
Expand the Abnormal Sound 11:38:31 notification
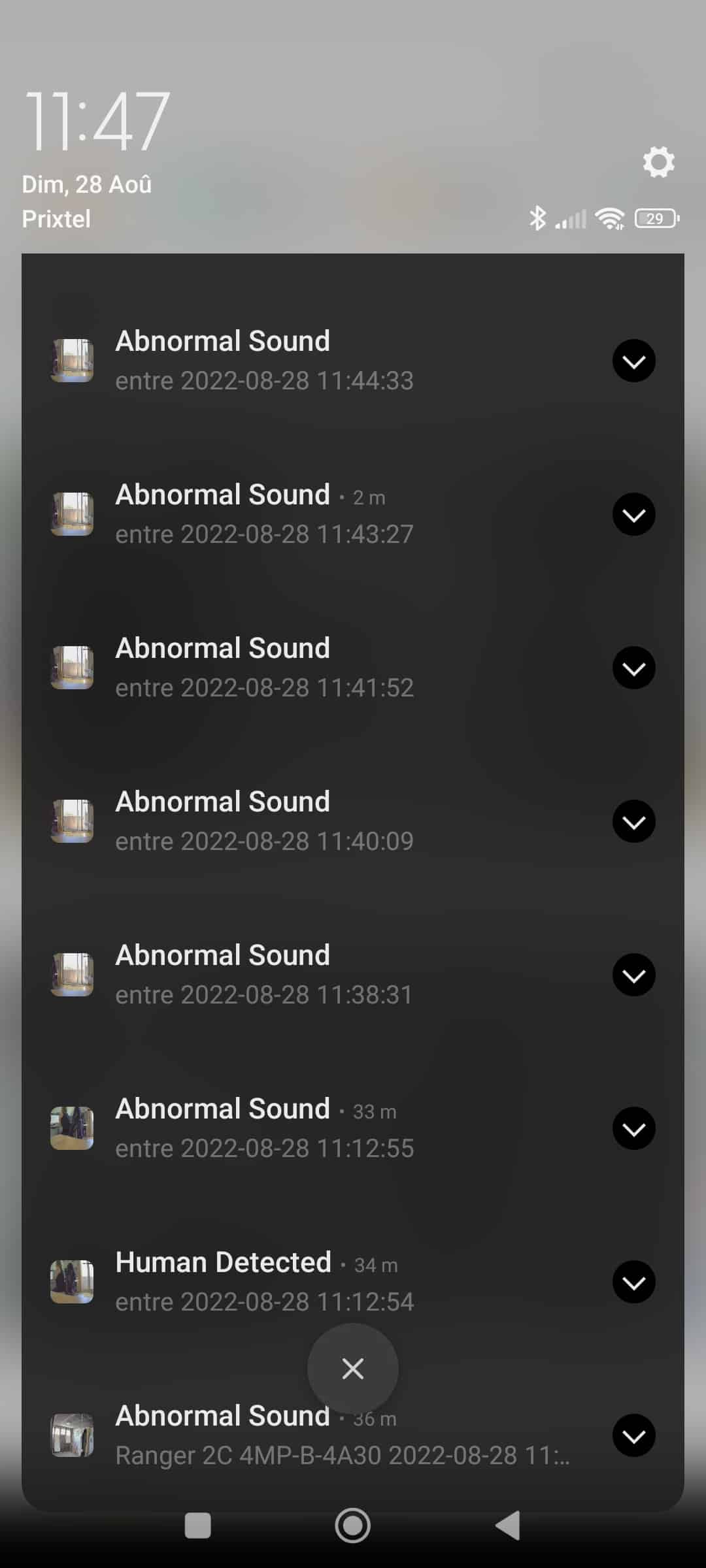[633, 975]
